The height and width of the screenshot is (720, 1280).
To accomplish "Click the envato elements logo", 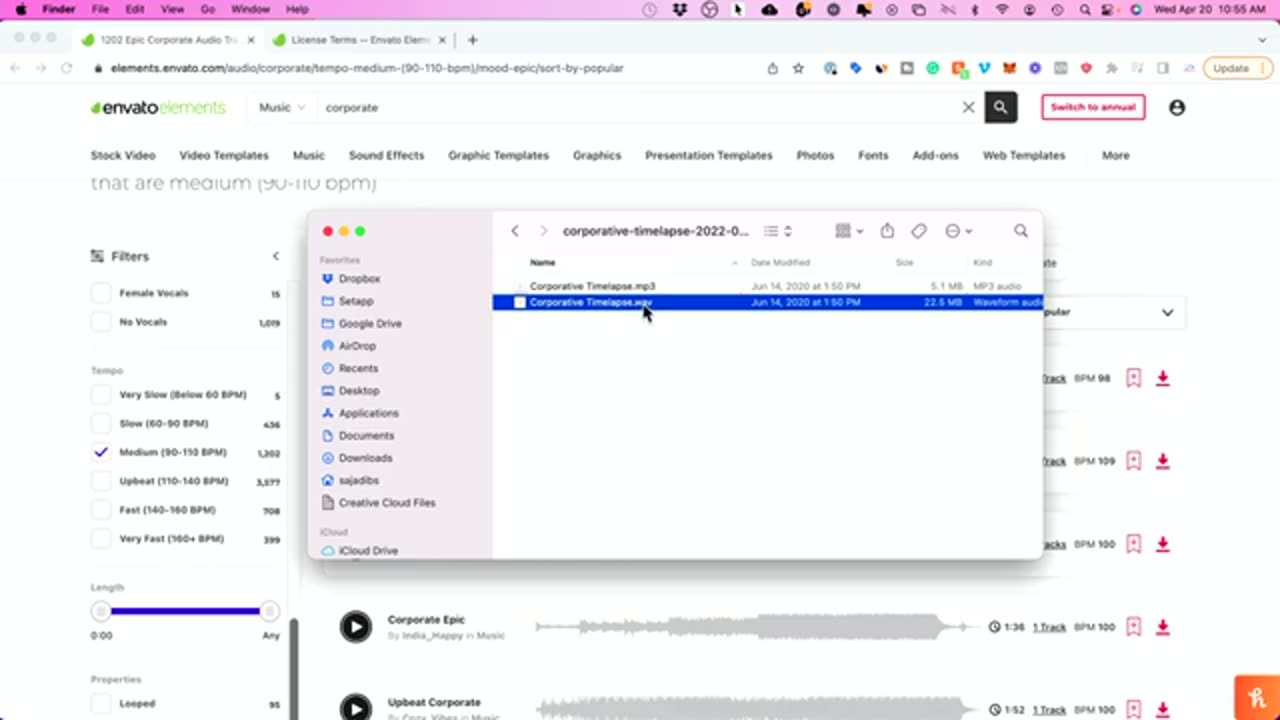I will 158,107.
